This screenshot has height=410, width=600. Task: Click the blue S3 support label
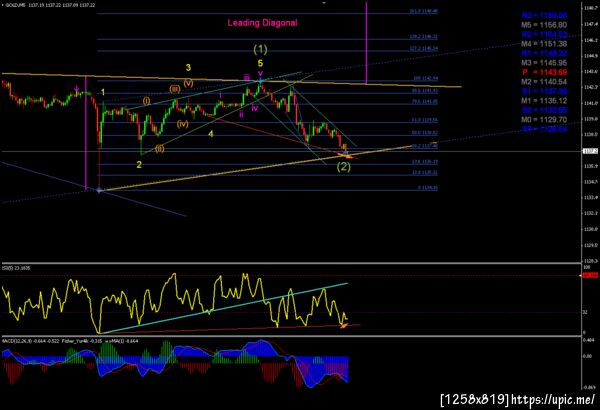pyautogui.click(x=544, y=129)
